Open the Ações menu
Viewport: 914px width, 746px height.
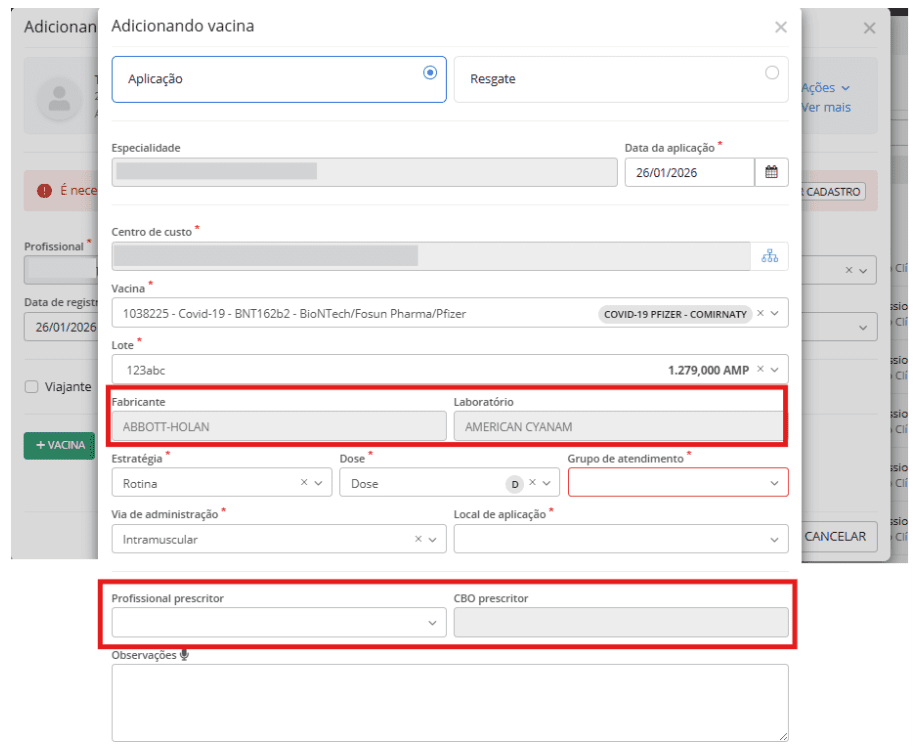[x=826, y=88]
